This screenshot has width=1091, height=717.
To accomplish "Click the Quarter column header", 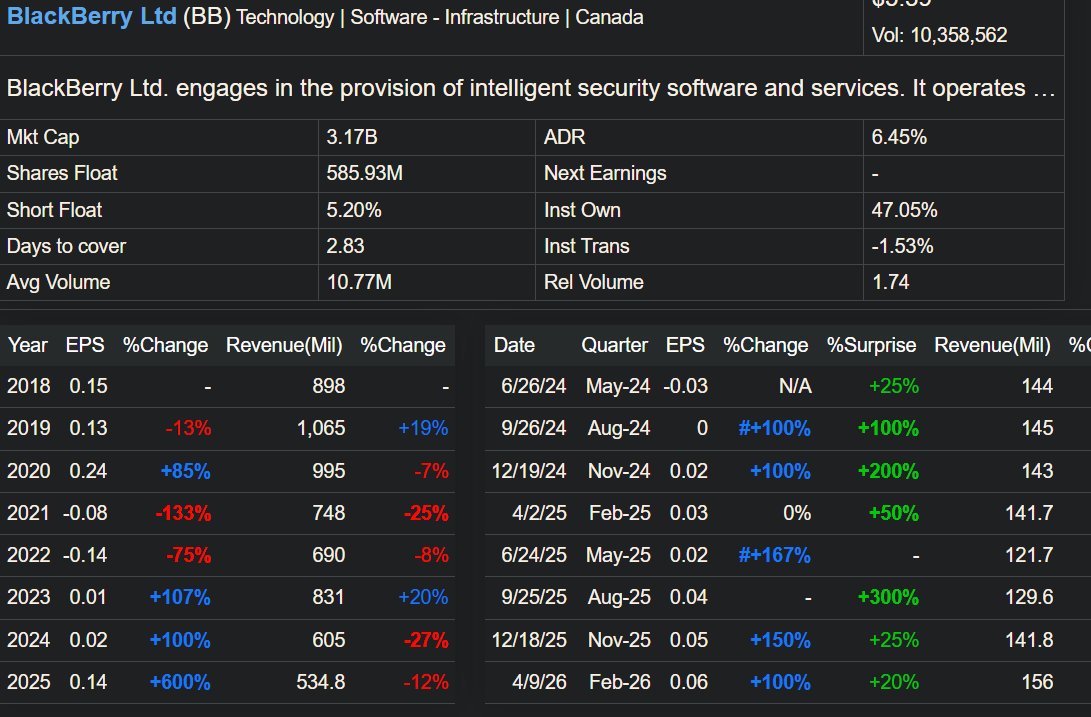I will point(614,345).
